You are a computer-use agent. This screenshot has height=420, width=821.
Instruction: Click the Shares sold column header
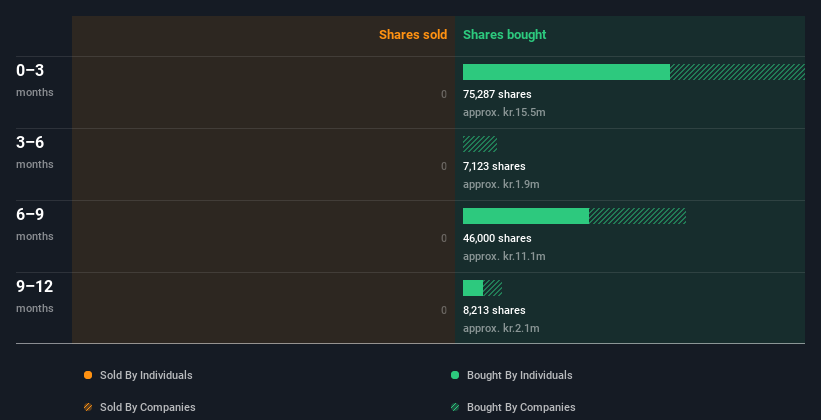[x=413, y=35]
